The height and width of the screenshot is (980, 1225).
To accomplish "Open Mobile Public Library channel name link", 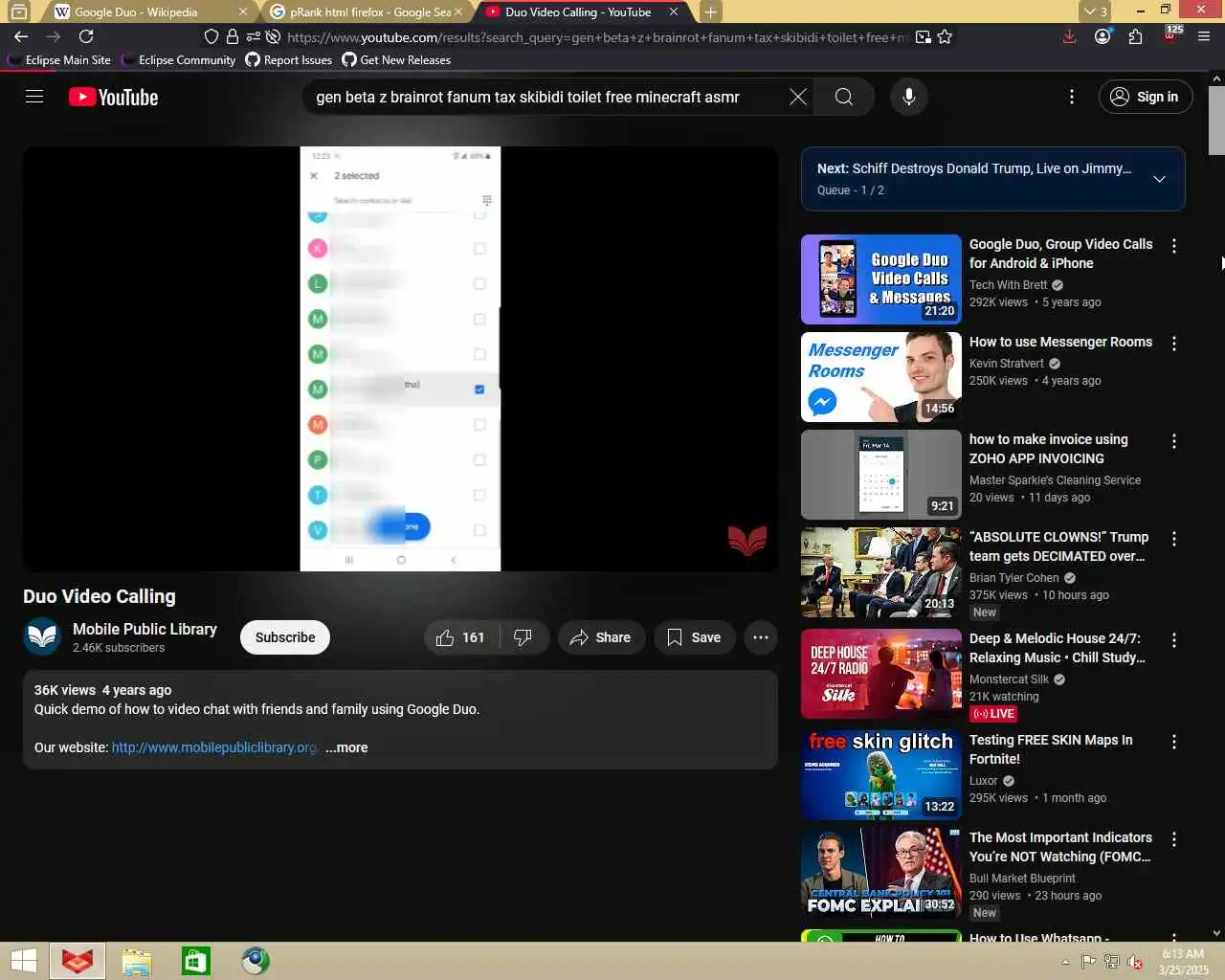I will pos(145,629).
